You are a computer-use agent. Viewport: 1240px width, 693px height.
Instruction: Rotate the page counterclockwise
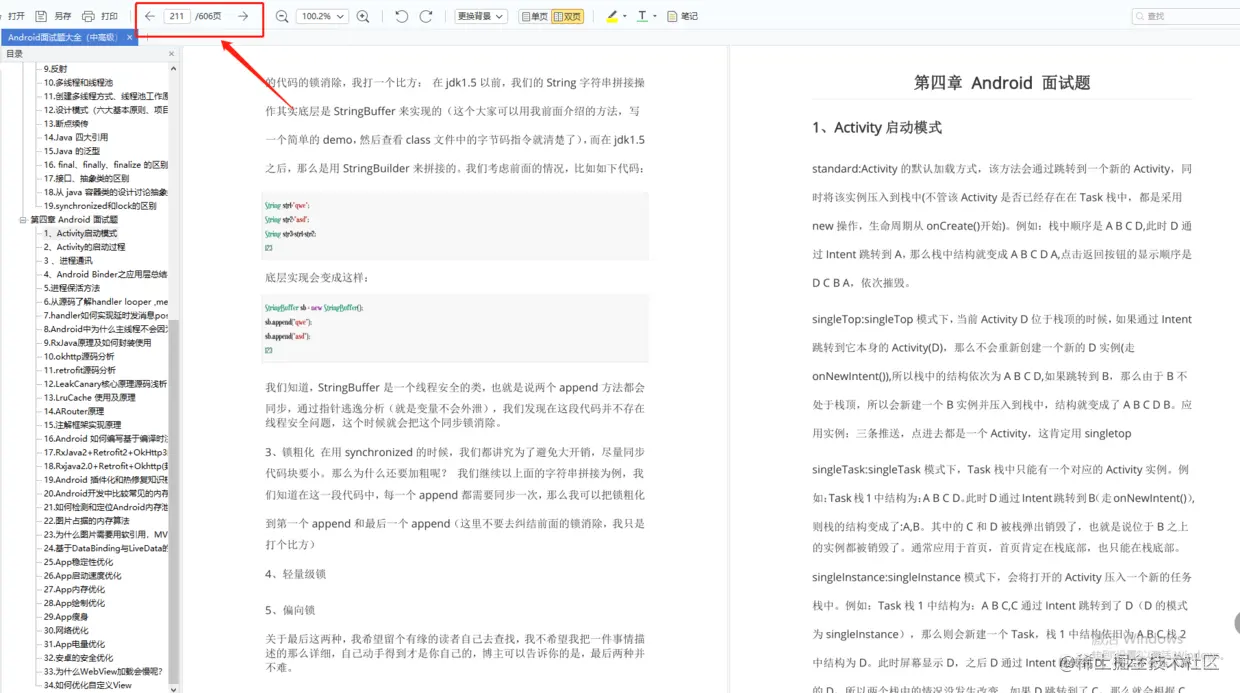[x=402, y=16]
